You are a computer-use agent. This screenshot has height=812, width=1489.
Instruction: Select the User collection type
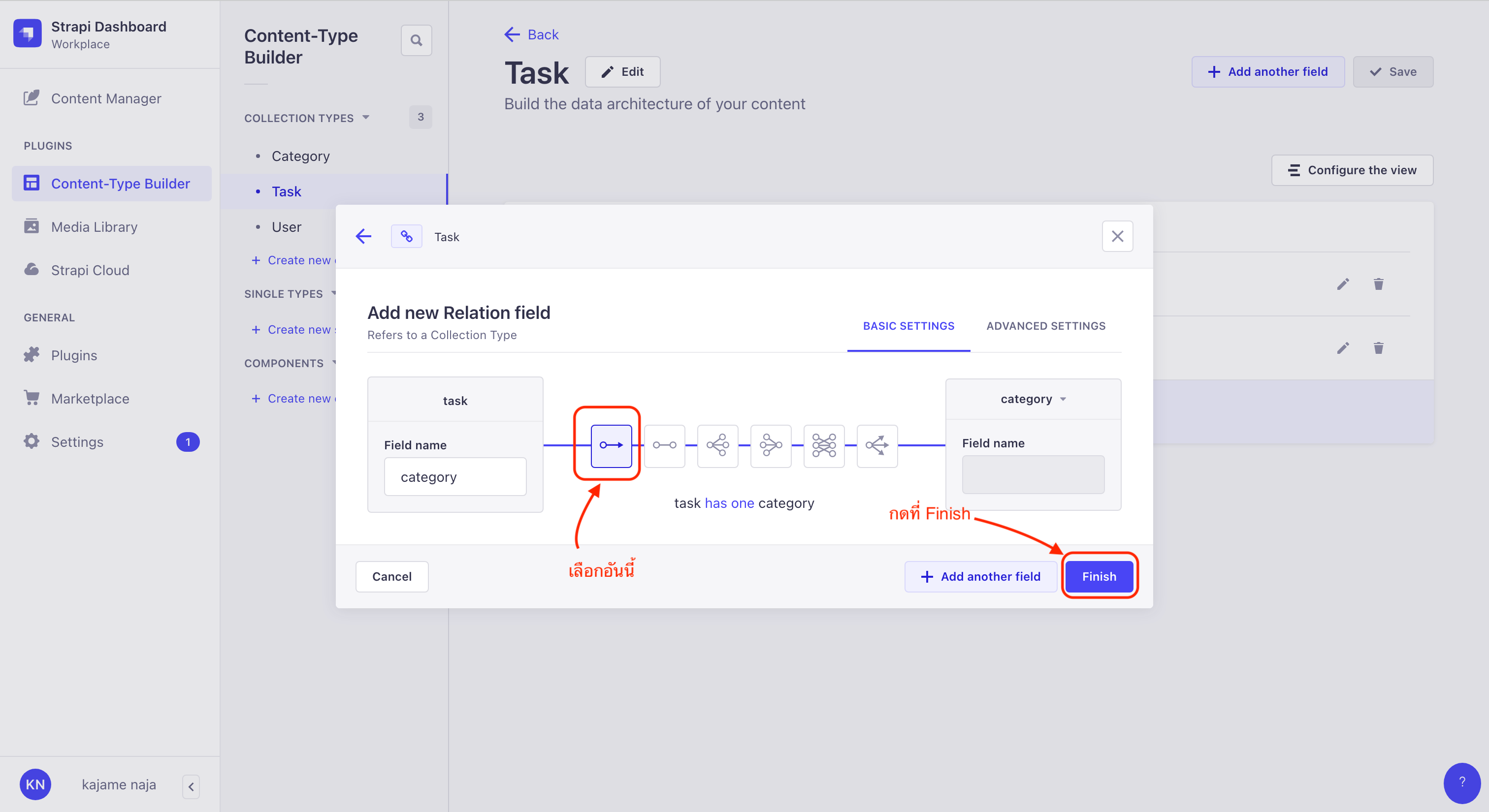[286, 227]
